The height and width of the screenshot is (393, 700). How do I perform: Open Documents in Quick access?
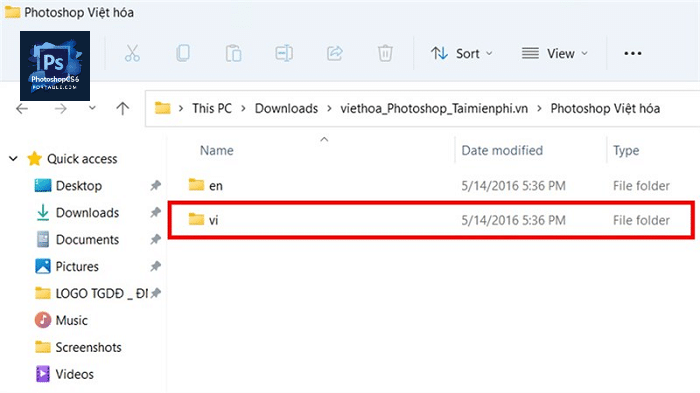coord(87,240)
